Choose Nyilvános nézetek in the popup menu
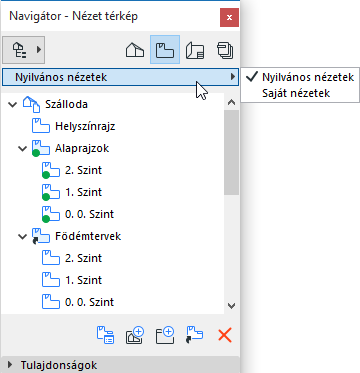The width and height of the screenshot is (360, 373). (308, 77)
